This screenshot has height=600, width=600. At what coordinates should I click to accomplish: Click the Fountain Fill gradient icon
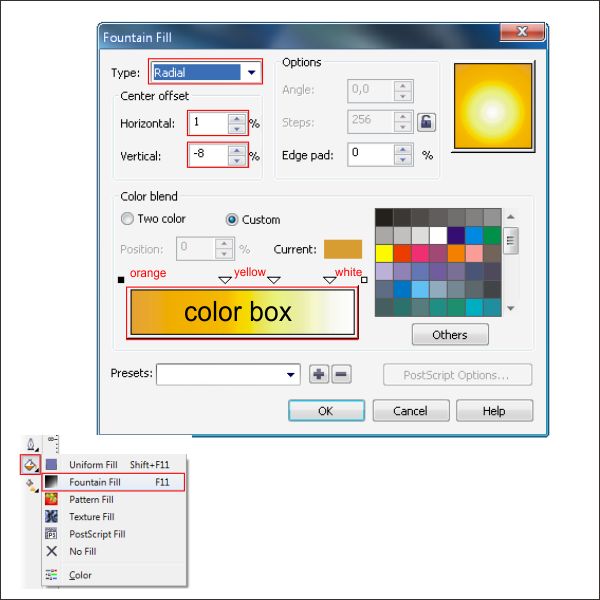51,482
